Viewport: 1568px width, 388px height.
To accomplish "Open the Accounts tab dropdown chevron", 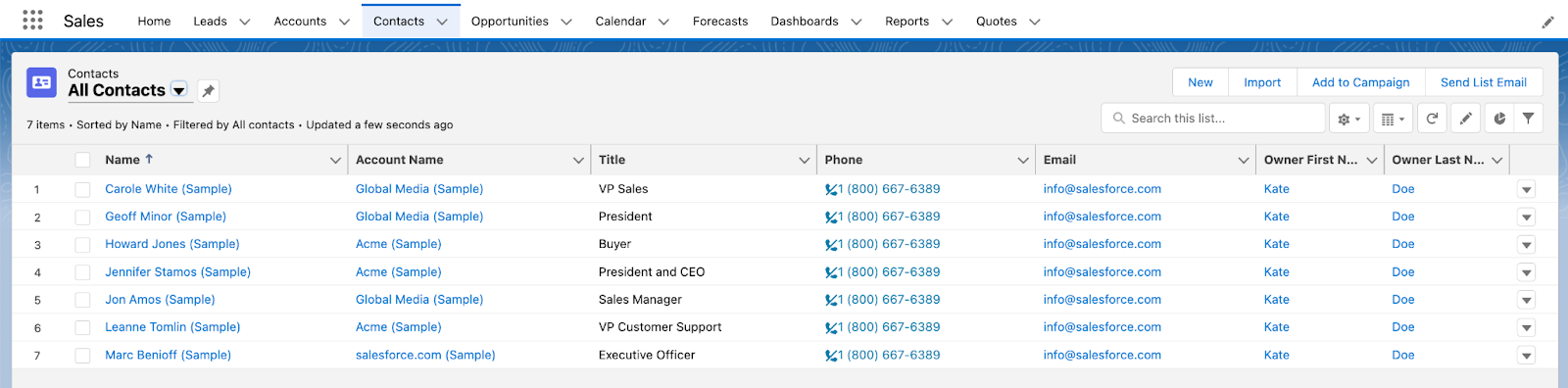I will [344, 22].
